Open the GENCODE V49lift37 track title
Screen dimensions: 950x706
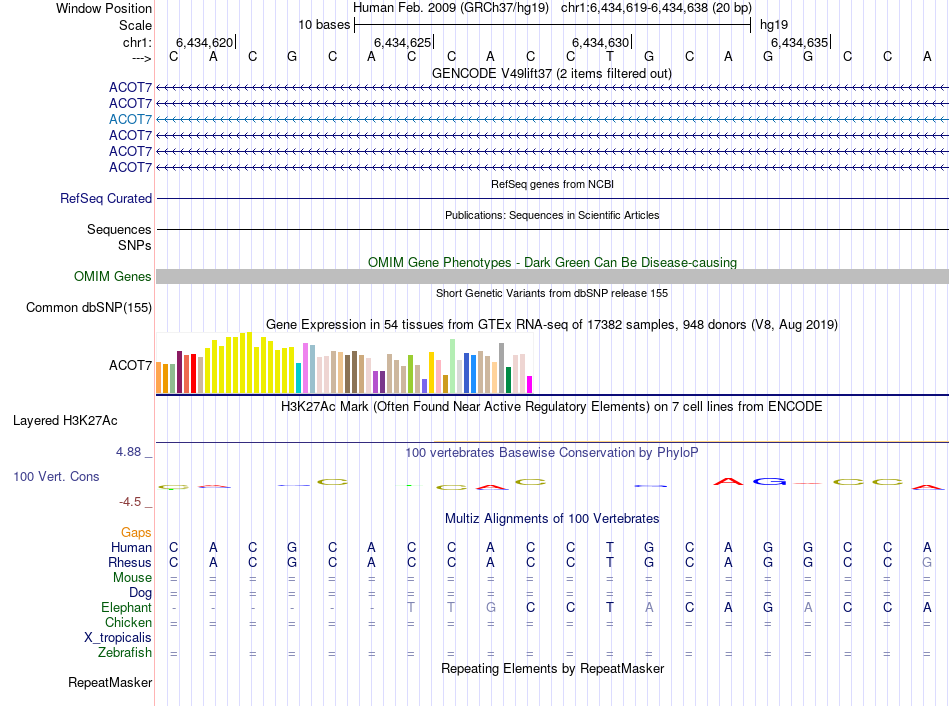pos(551,73)
